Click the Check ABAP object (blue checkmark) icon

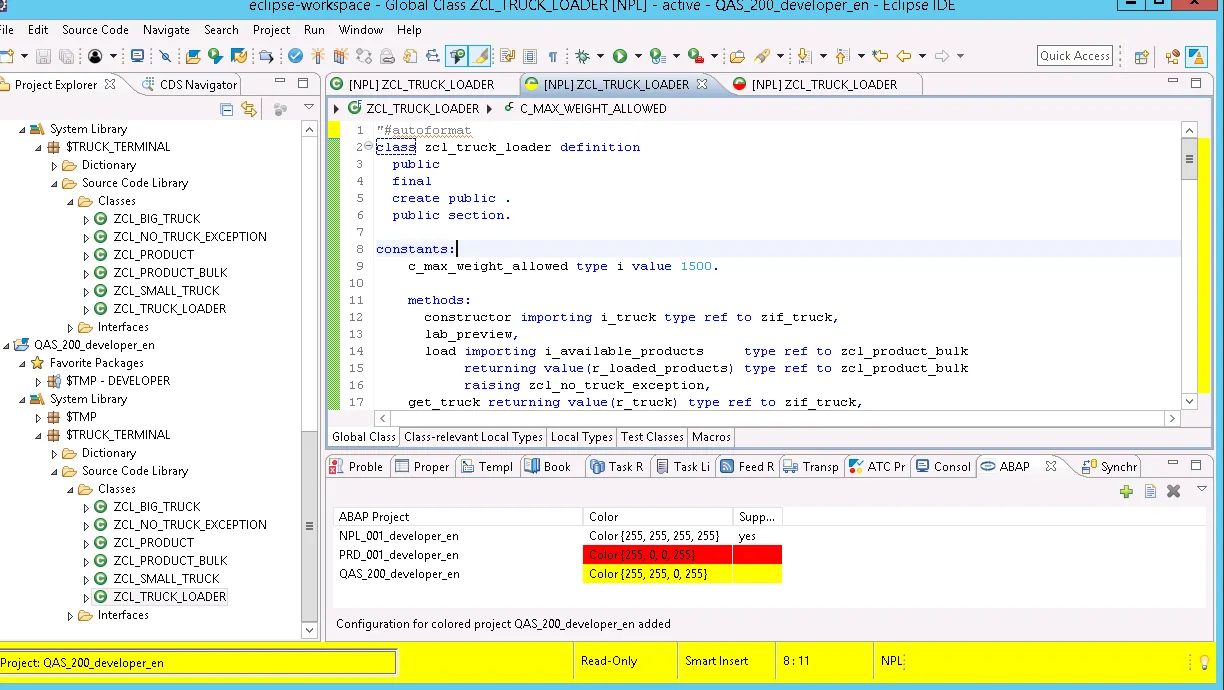295,56
